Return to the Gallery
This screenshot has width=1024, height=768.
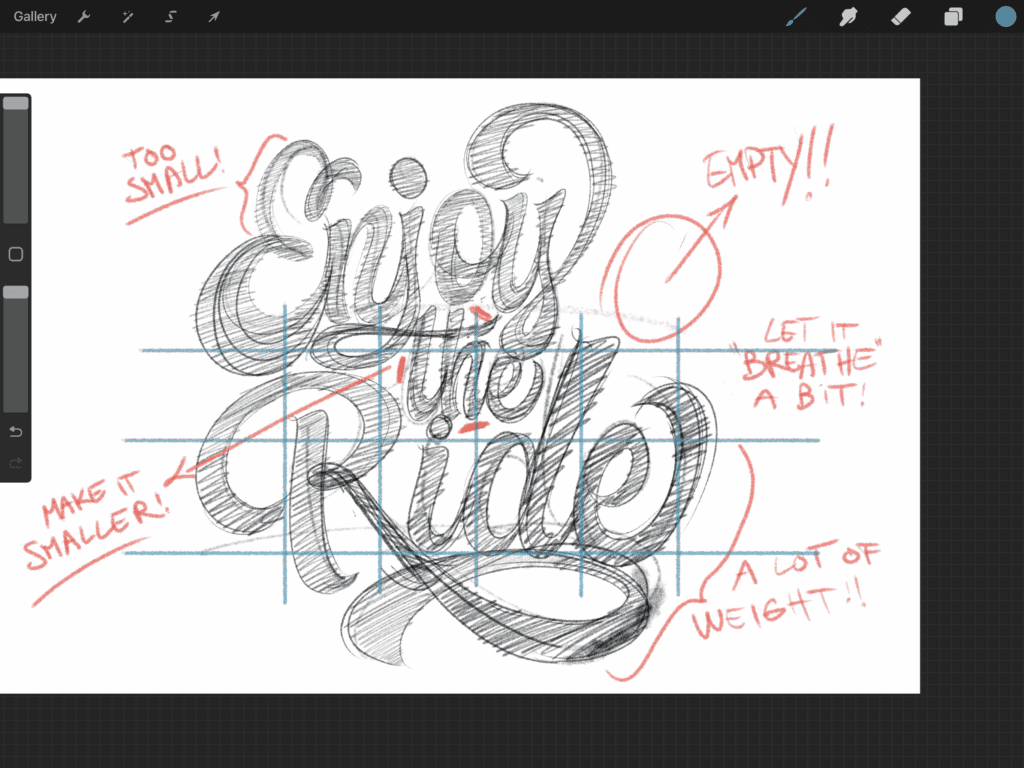tap(34, 16)
